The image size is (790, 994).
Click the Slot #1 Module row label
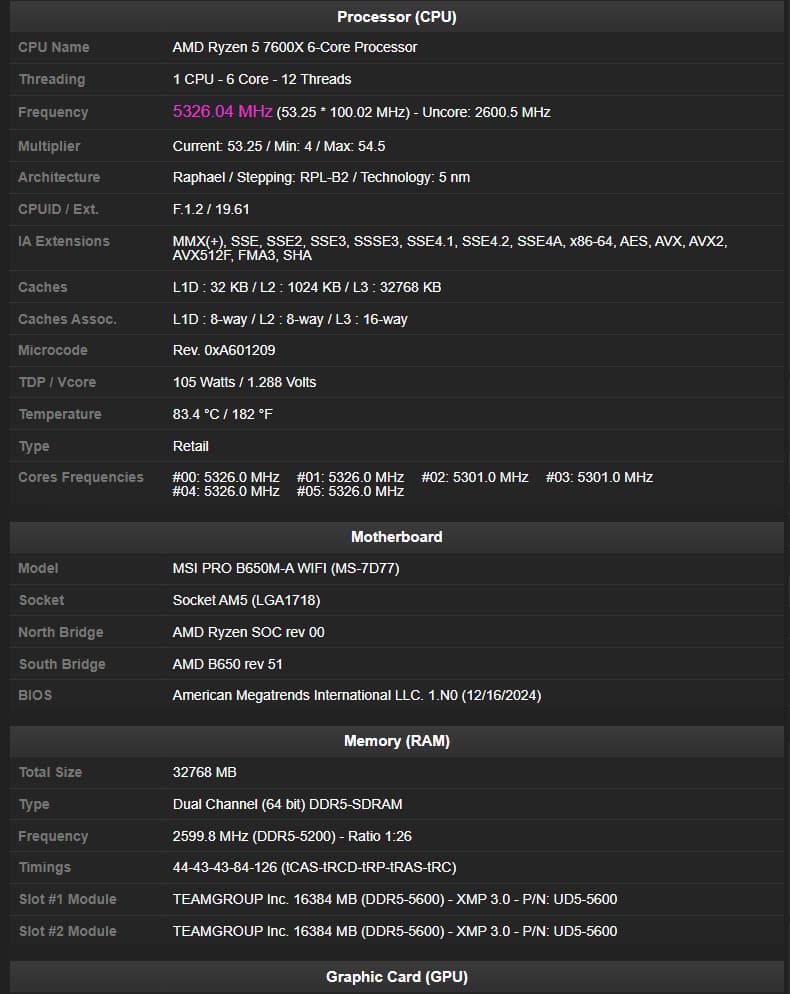(68, 900)
